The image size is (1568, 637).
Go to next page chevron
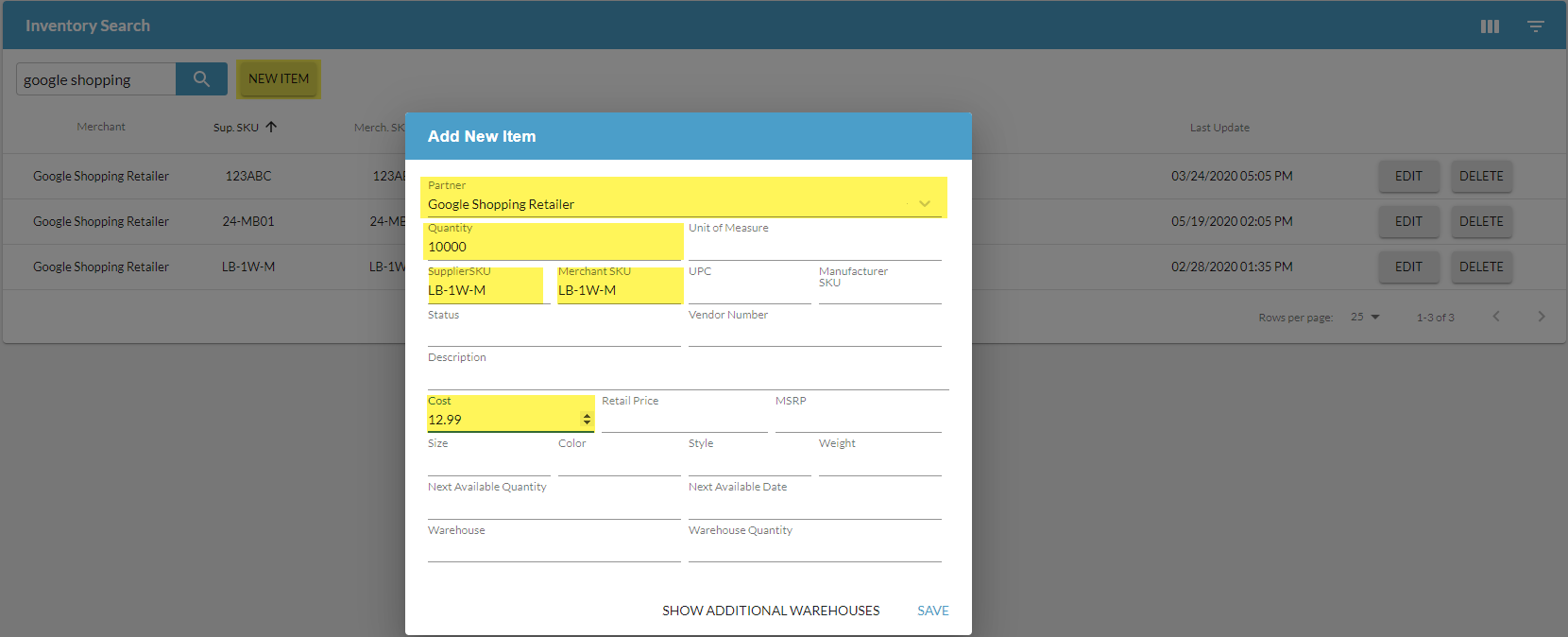[x=1541, y=317]
